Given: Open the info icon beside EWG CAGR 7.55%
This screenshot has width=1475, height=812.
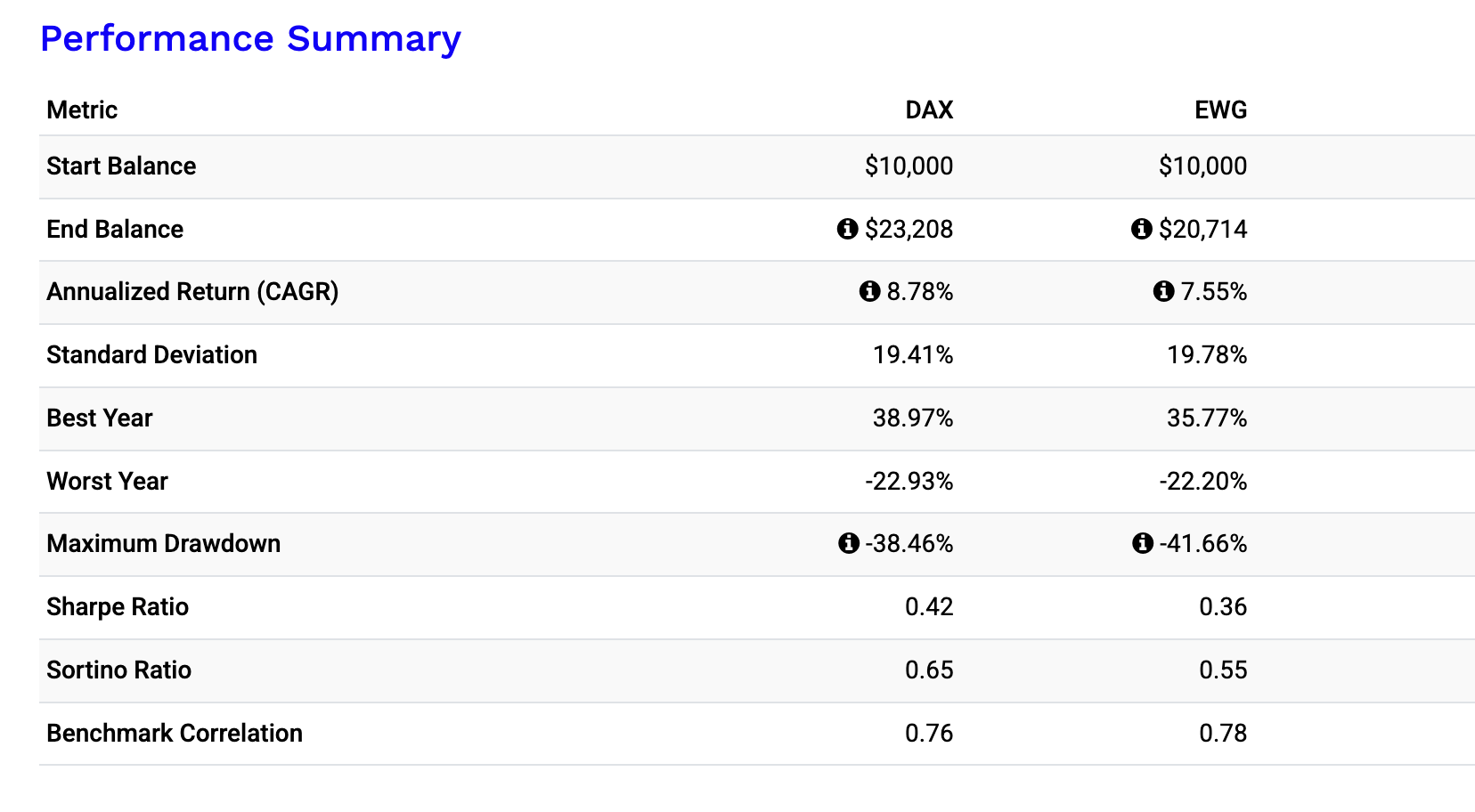Looking at the screenshot, I should [1163, 291].
